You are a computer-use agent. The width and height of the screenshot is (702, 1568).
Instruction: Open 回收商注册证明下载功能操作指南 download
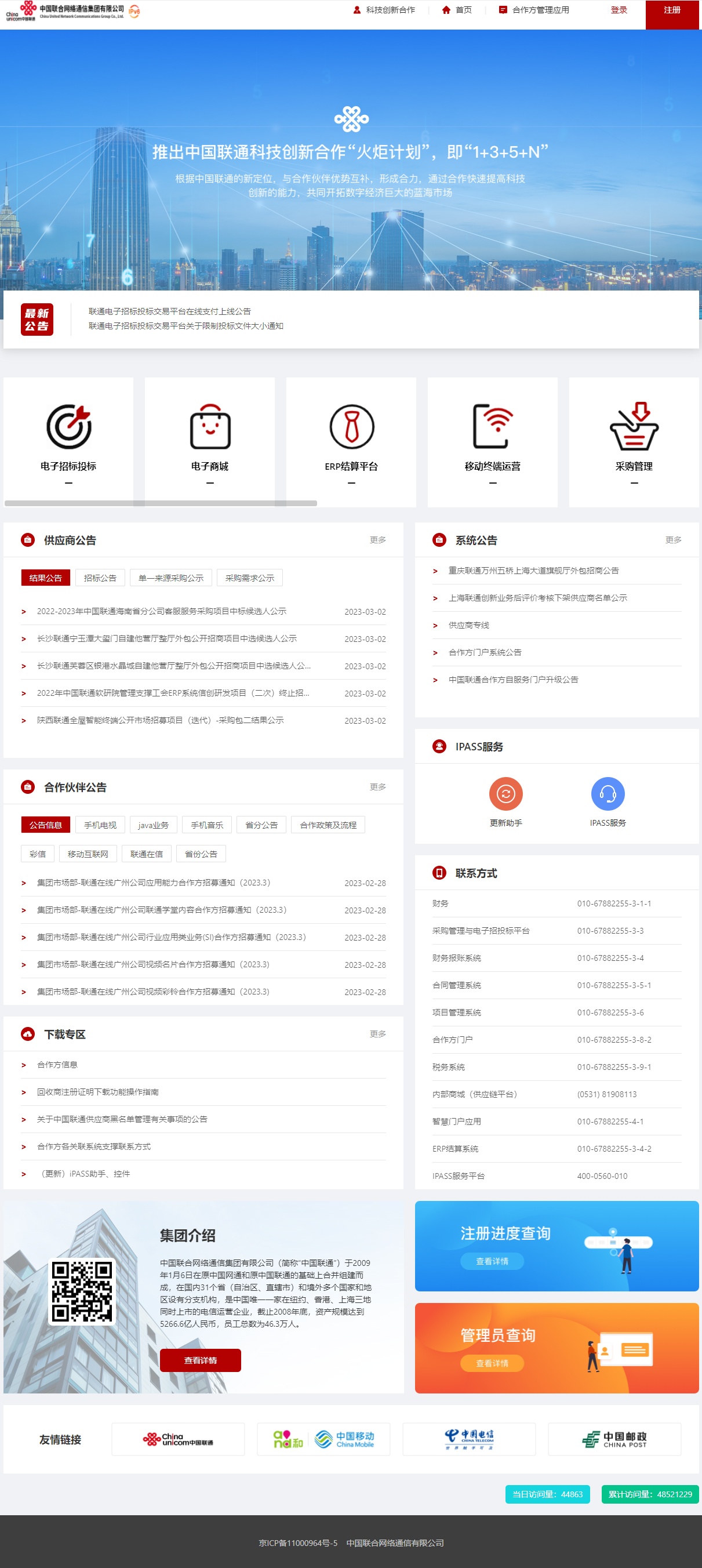[x=97, y=1092]
